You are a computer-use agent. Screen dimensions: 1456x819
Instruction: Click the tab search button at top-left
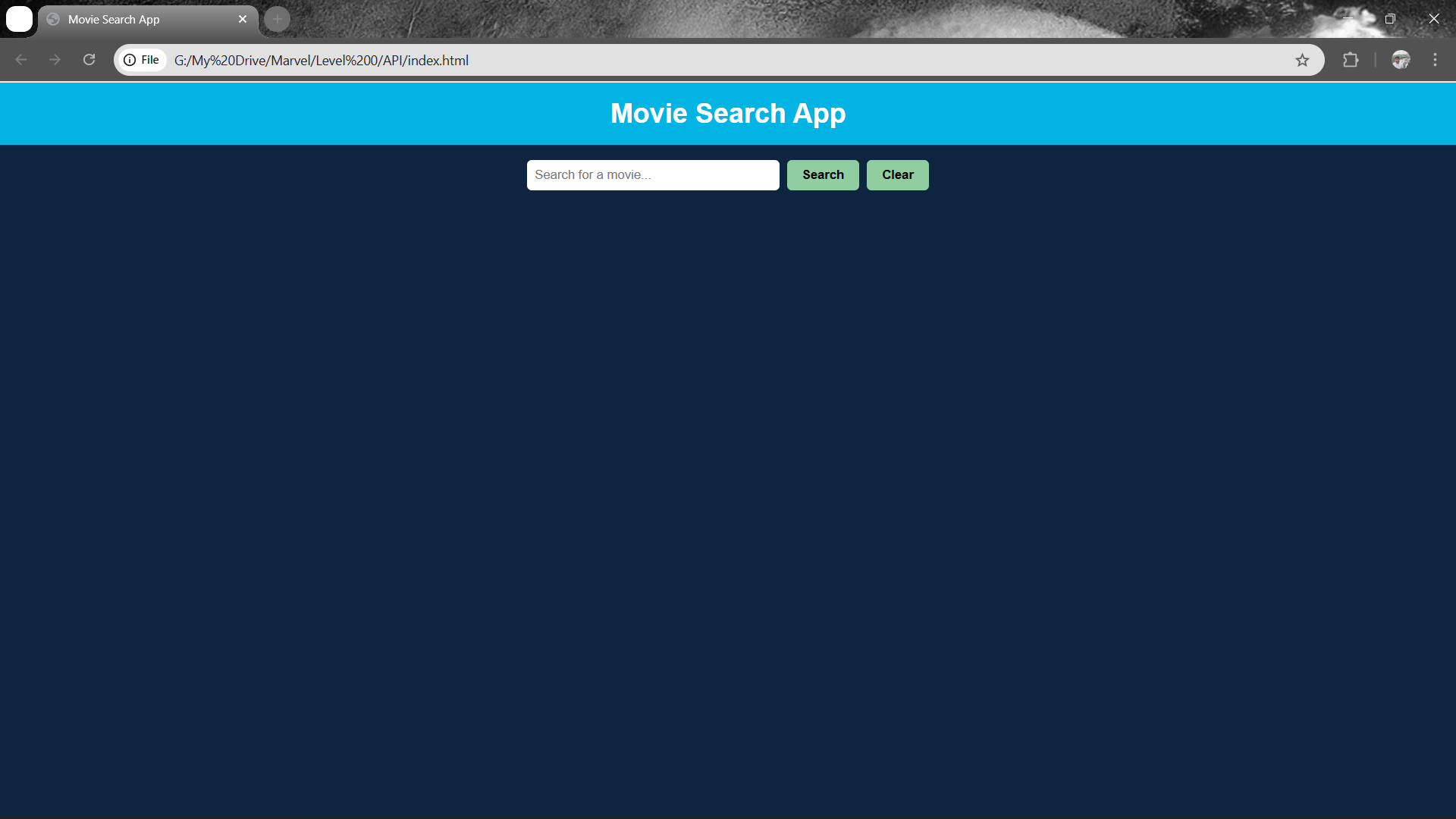pos(20,19)
